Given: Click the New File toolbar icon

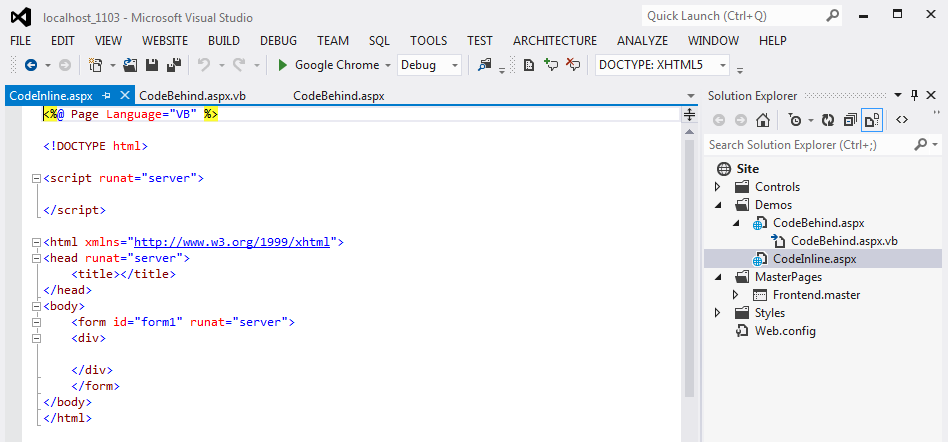Looking at the screenshot, I should (95, 65).
